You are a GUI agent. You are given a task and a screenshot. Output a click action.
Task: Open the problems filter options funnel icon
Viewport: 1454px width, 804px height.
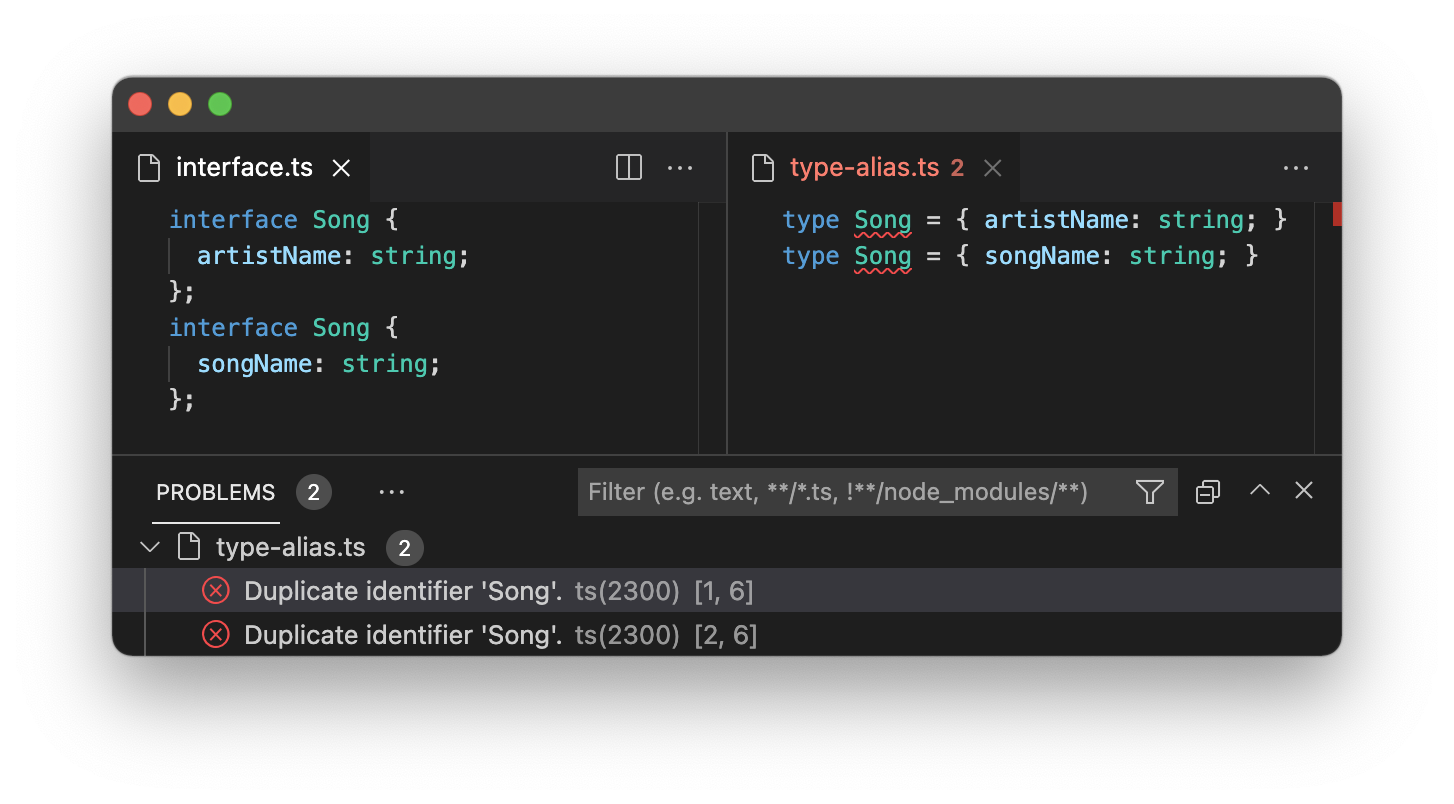[x=1150, y=491]
